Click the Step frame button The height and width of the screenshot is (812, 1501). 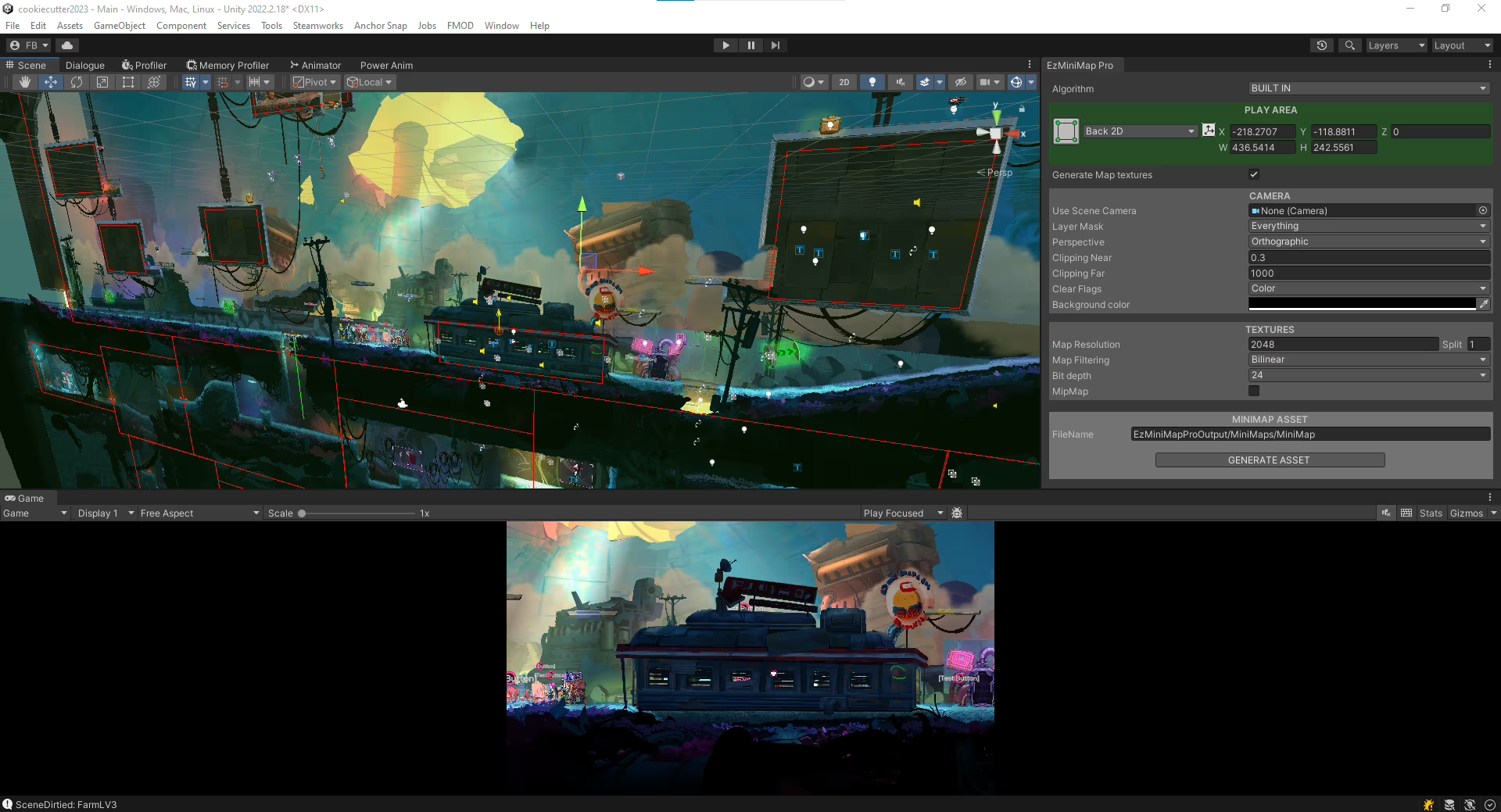[x=775, y=45]
